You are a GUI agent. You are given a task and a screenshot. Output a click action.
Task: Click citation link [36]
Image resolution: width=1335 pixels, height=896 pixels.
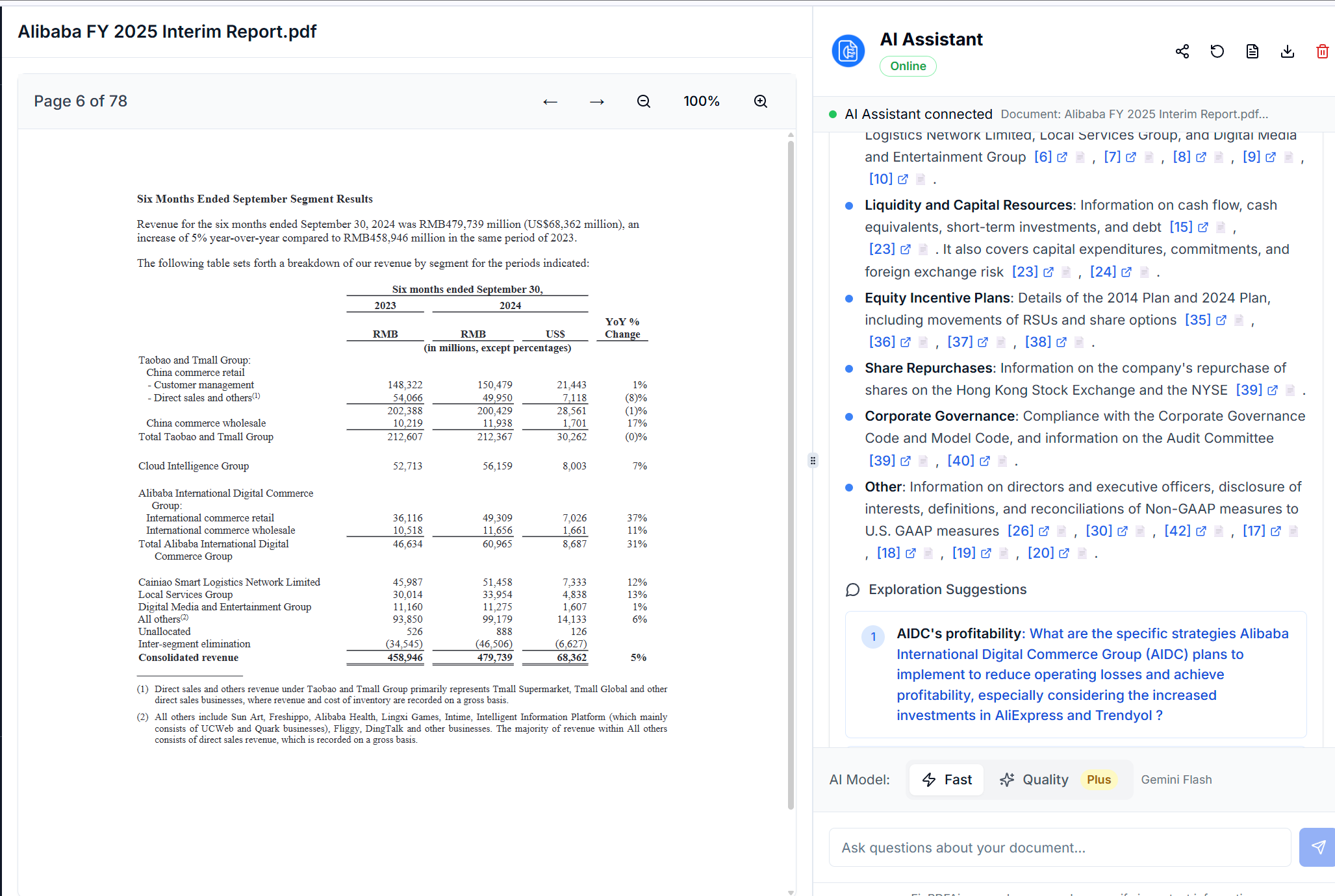pyautogui.click(x=882, y=342)
